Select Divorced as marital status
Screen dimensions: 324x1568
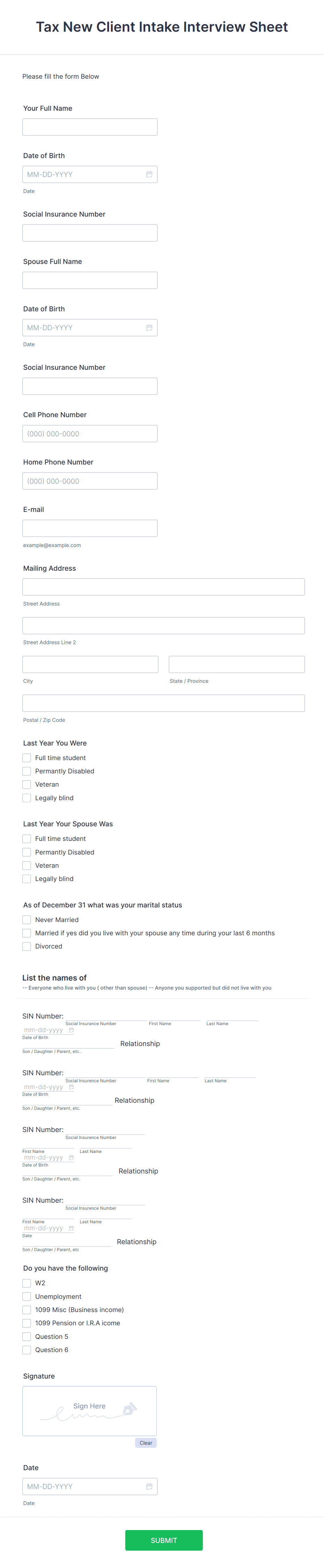point(26,946)
